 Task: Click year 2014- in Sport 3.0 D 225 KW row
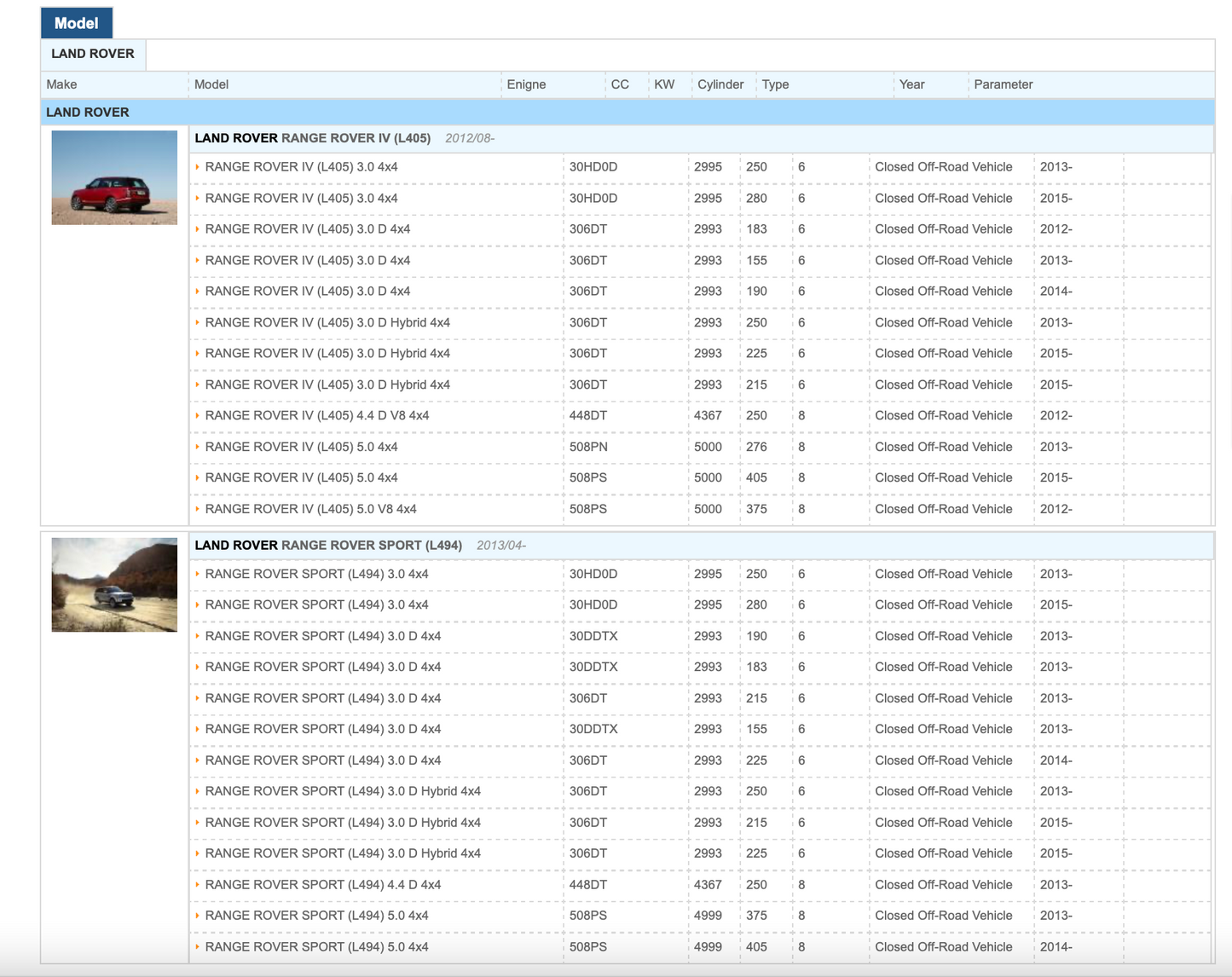tap(1056, 760)
